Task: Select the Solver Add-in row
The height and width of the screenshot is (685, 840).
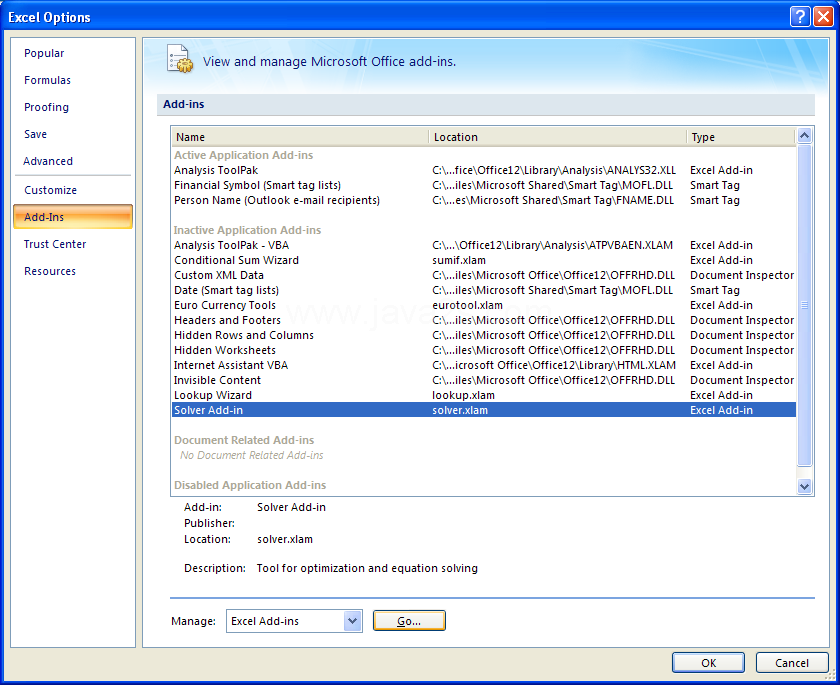Action: [484, 410]
